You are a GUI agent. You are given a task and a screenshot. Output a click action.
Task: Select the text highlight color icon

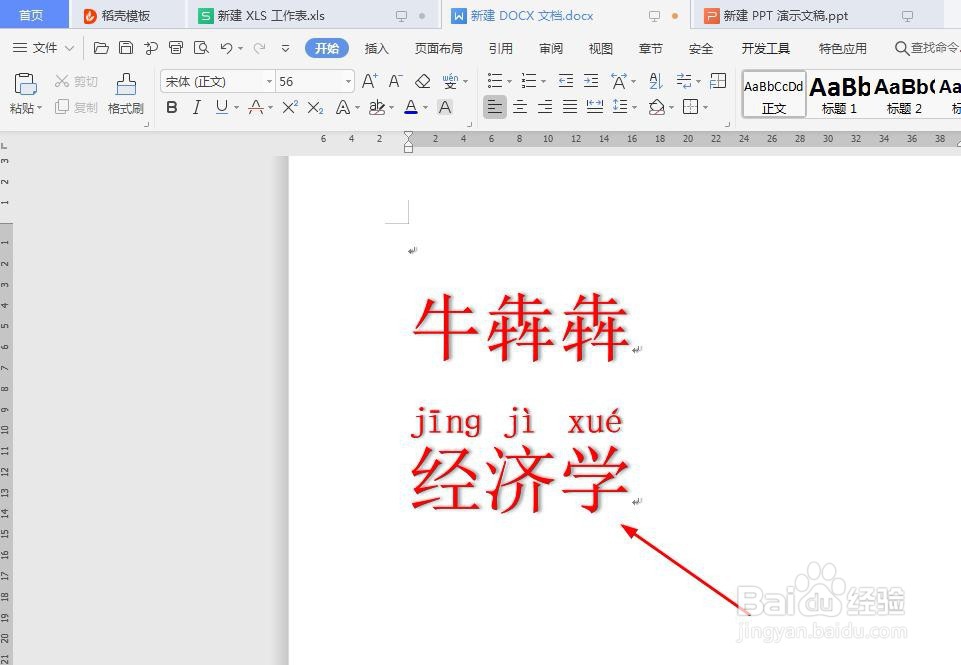[378, 108]
